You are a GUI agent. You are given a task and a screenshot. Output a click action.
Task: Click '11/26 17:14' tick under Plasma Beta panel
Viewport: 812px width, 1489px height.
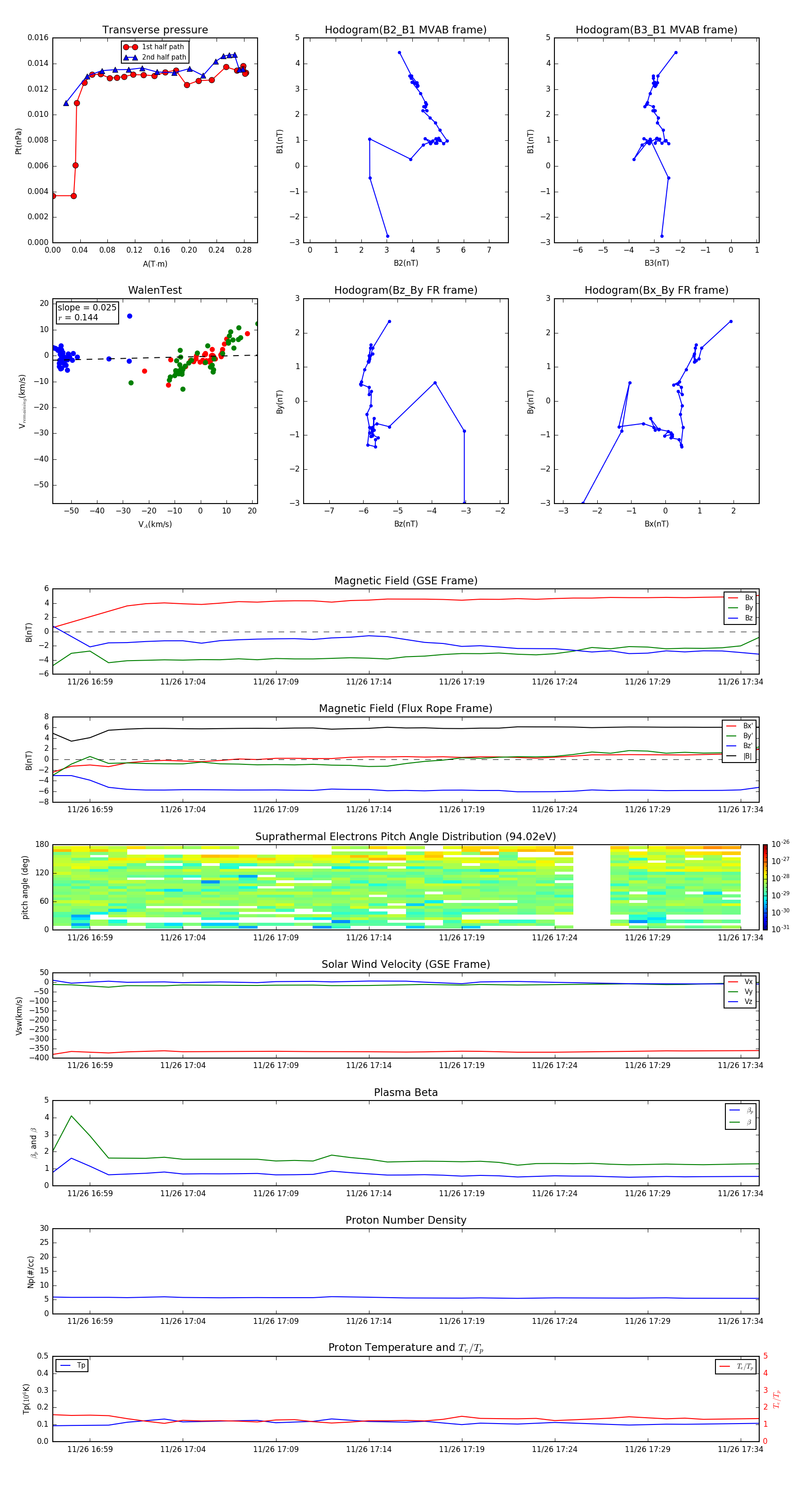(x=369, y=1193)
